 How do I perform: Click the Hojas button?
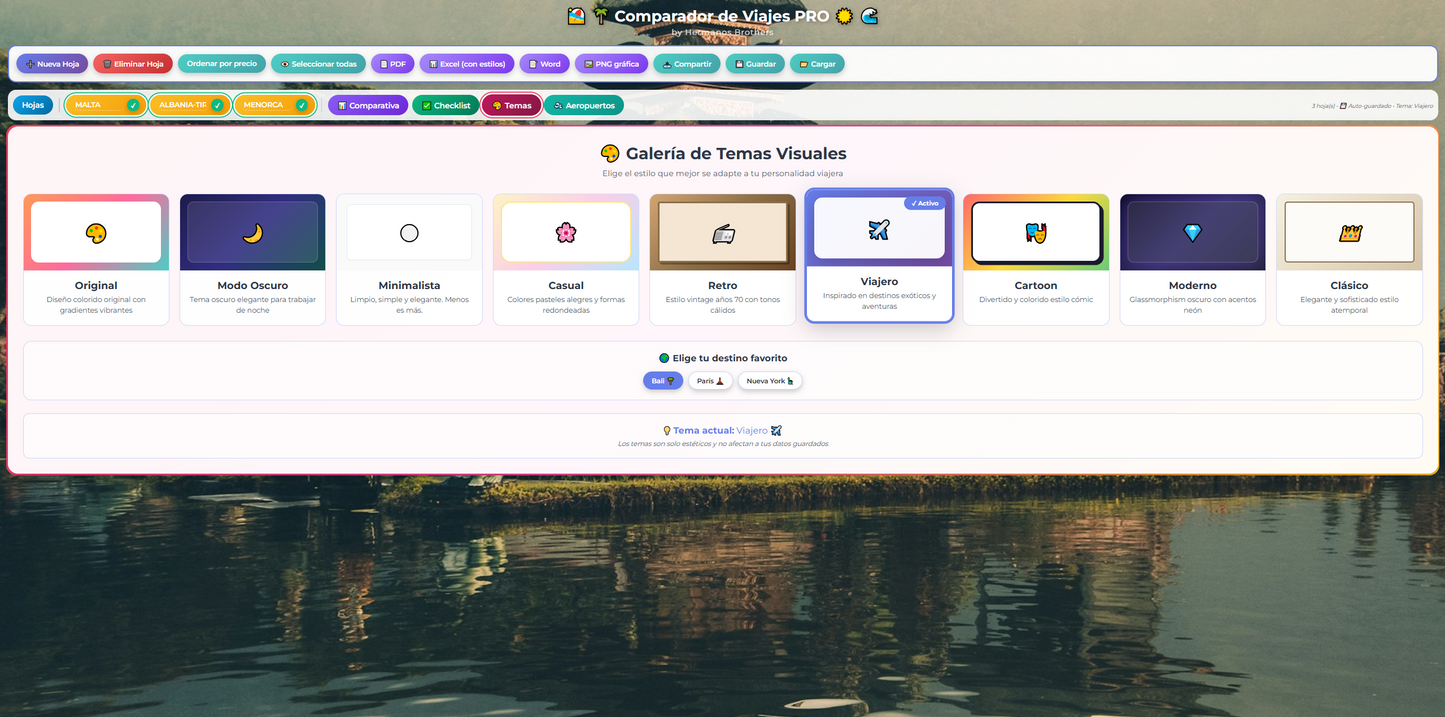coord(33,105)
